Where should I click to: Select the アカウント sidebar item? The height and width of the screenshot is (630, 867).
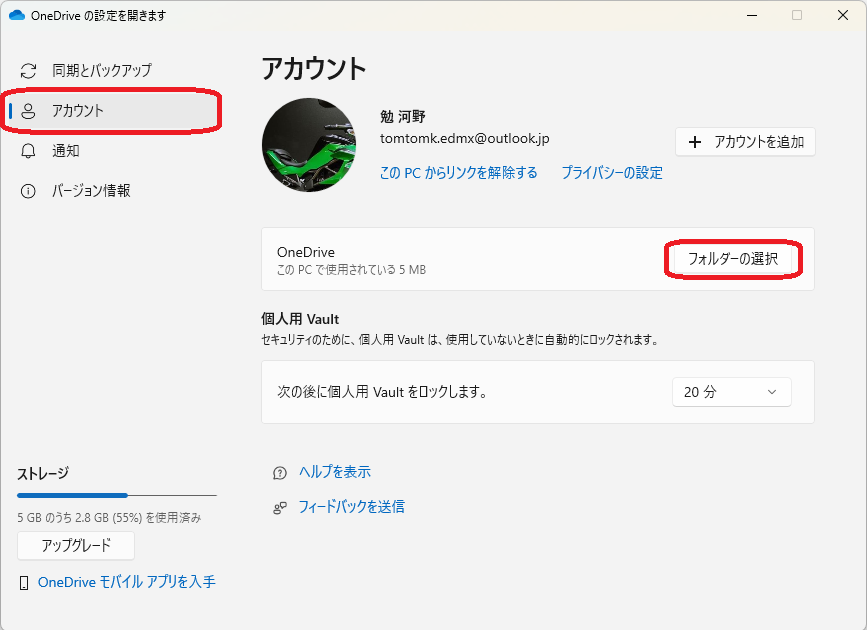pos(110,111)
